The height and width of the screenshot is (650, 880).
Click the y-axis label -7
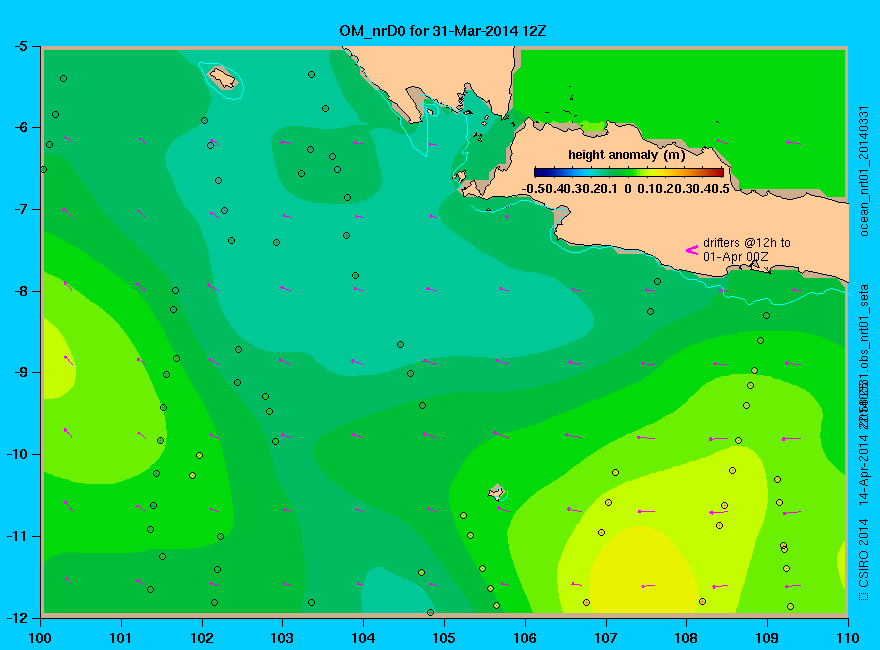tap(20, 209)
